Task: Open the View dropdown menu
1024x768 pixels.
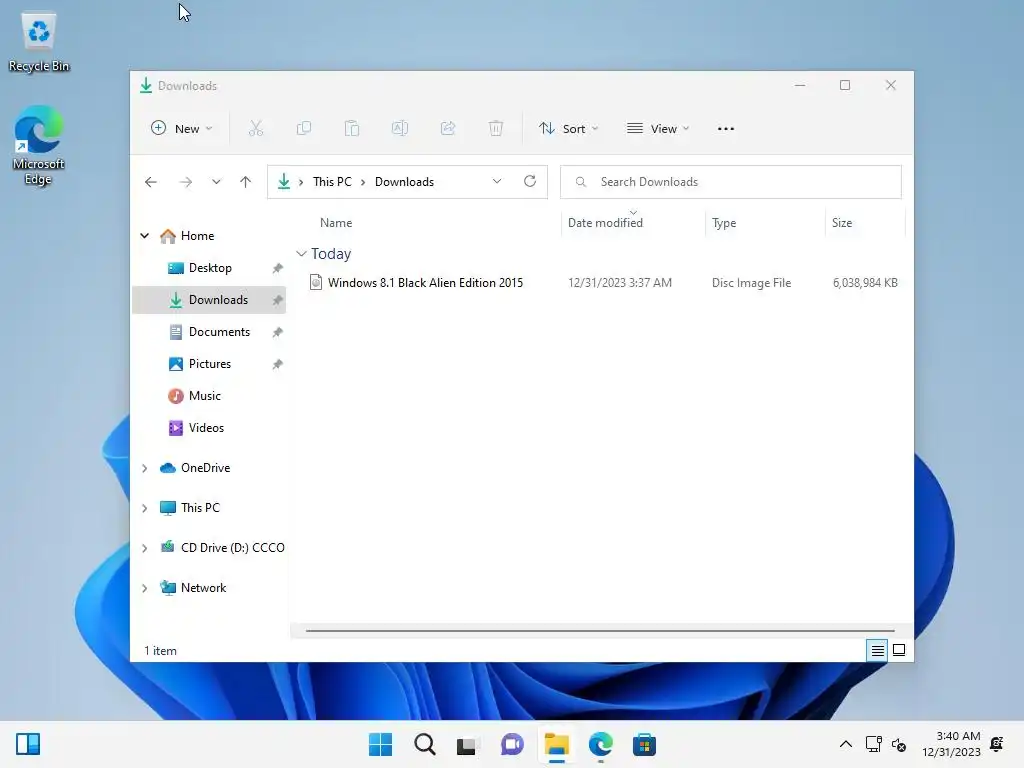Action: tap(658, 129)
